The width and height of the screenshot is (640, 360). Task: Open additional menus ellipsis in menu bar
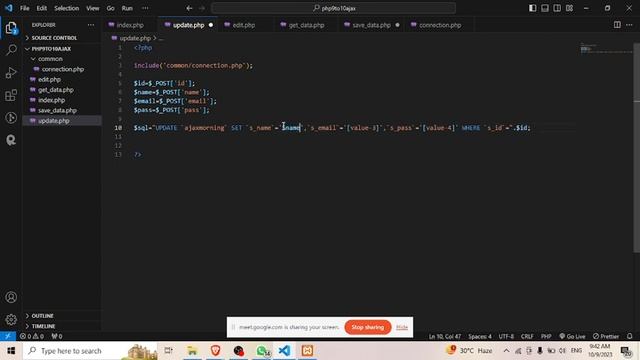[145, 8]
